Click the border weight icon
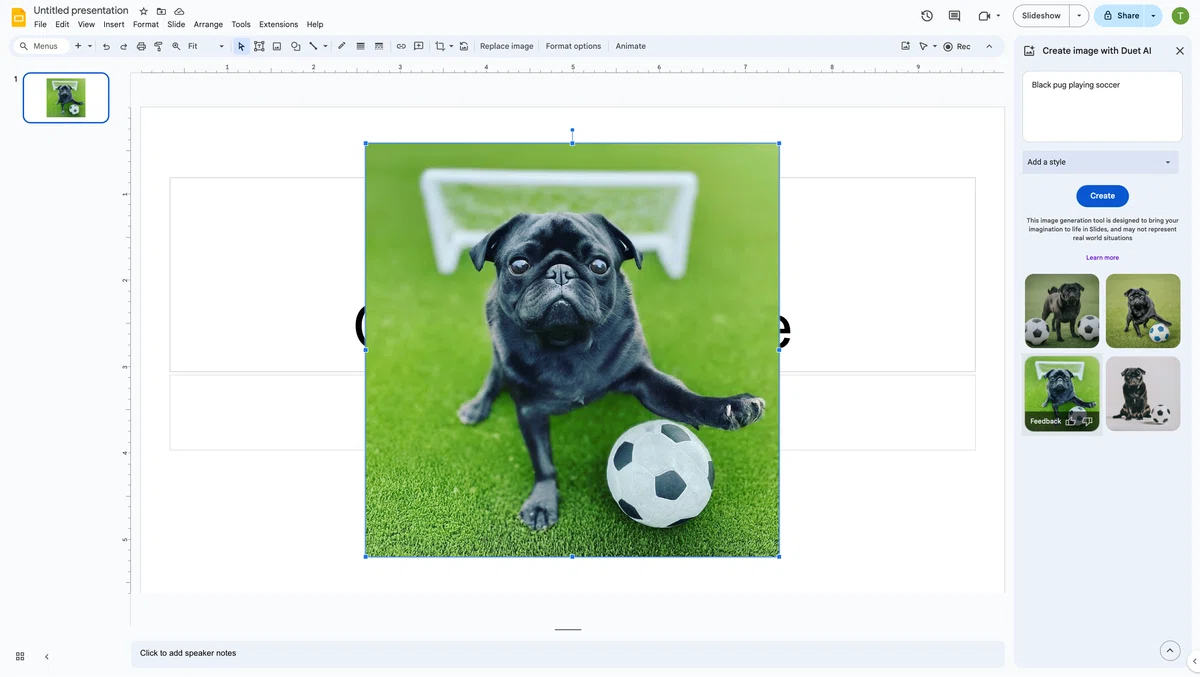Viewport: 1200px width, 677px height. pyautogui.click(x=360, y=46)
